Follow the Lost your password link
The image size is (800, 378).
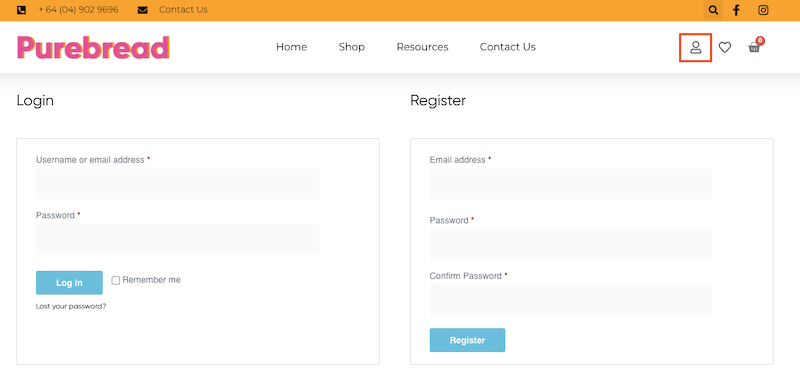71,307
